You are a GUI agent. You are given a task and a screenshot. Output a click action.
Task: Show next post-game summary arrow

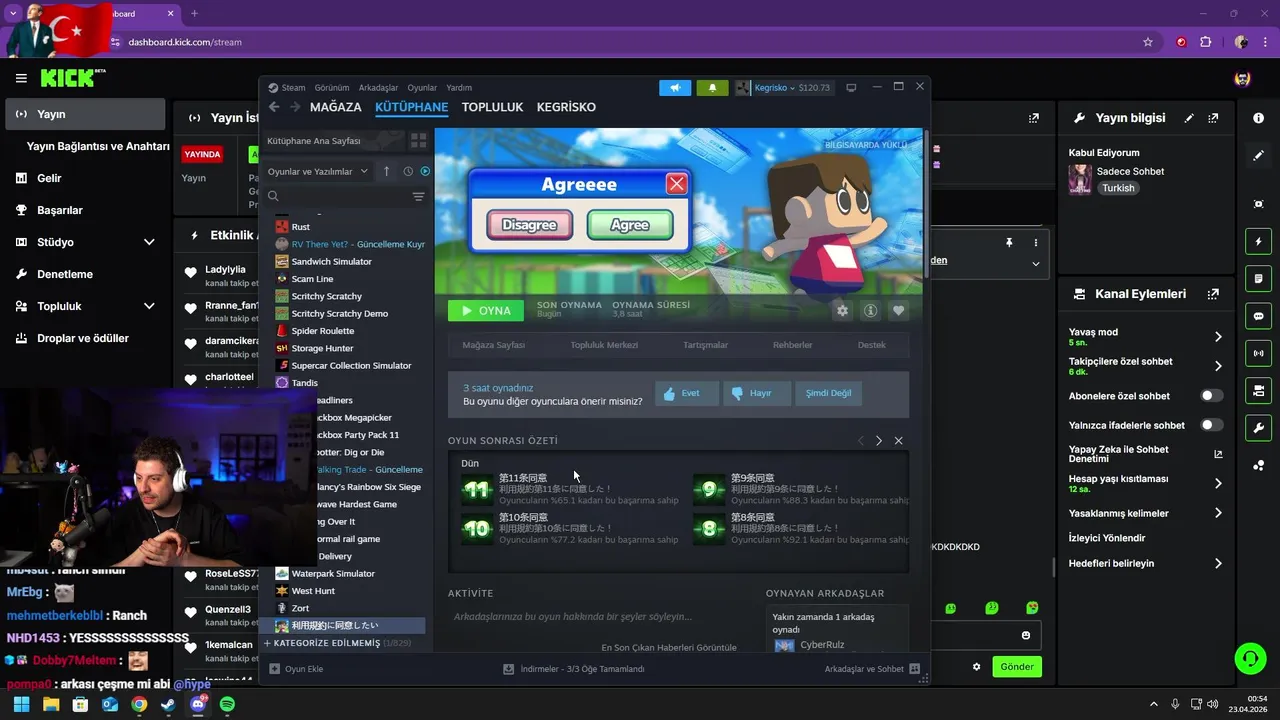pos(879,441)
